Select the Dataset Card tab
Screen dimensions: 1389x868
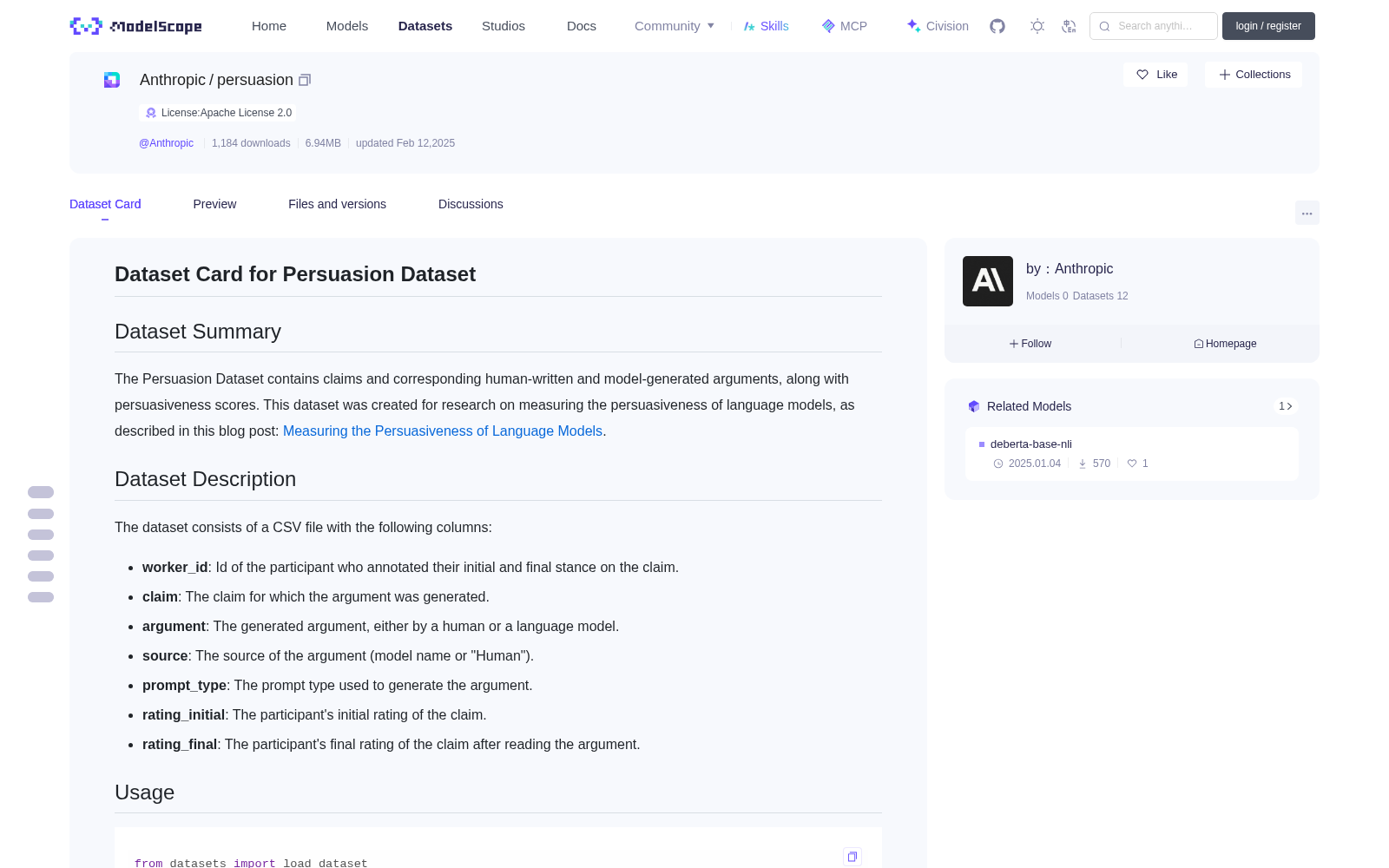[105, 204]
